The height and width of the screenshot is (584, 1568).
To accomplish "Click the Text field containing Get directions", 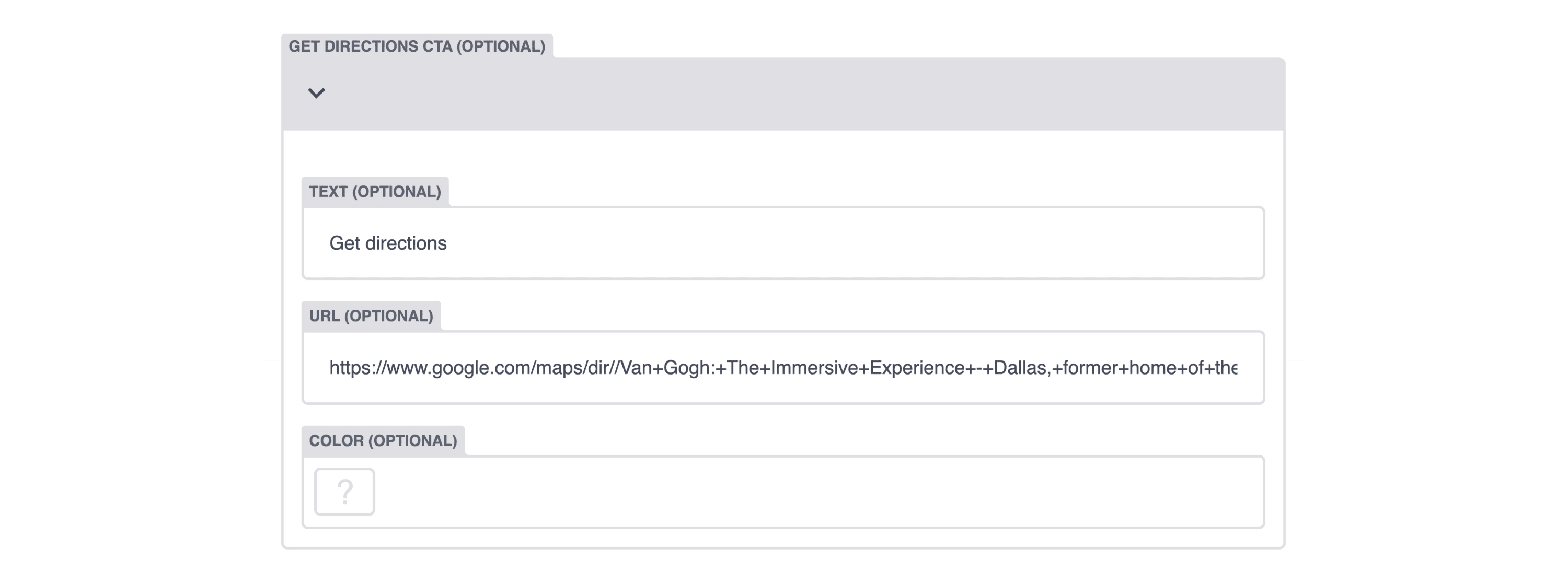I will coord(783,243).
